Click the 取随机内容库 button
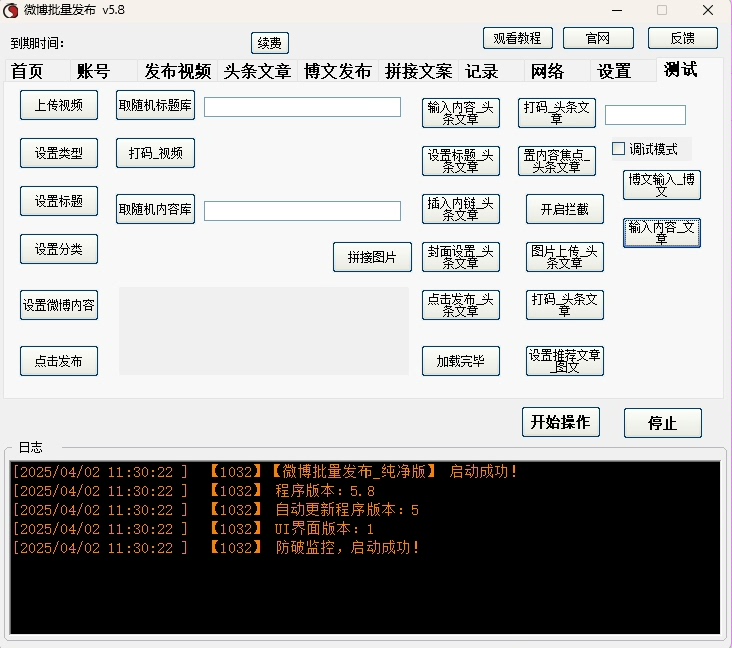The image size is (732, 648). tap(155, 209)
